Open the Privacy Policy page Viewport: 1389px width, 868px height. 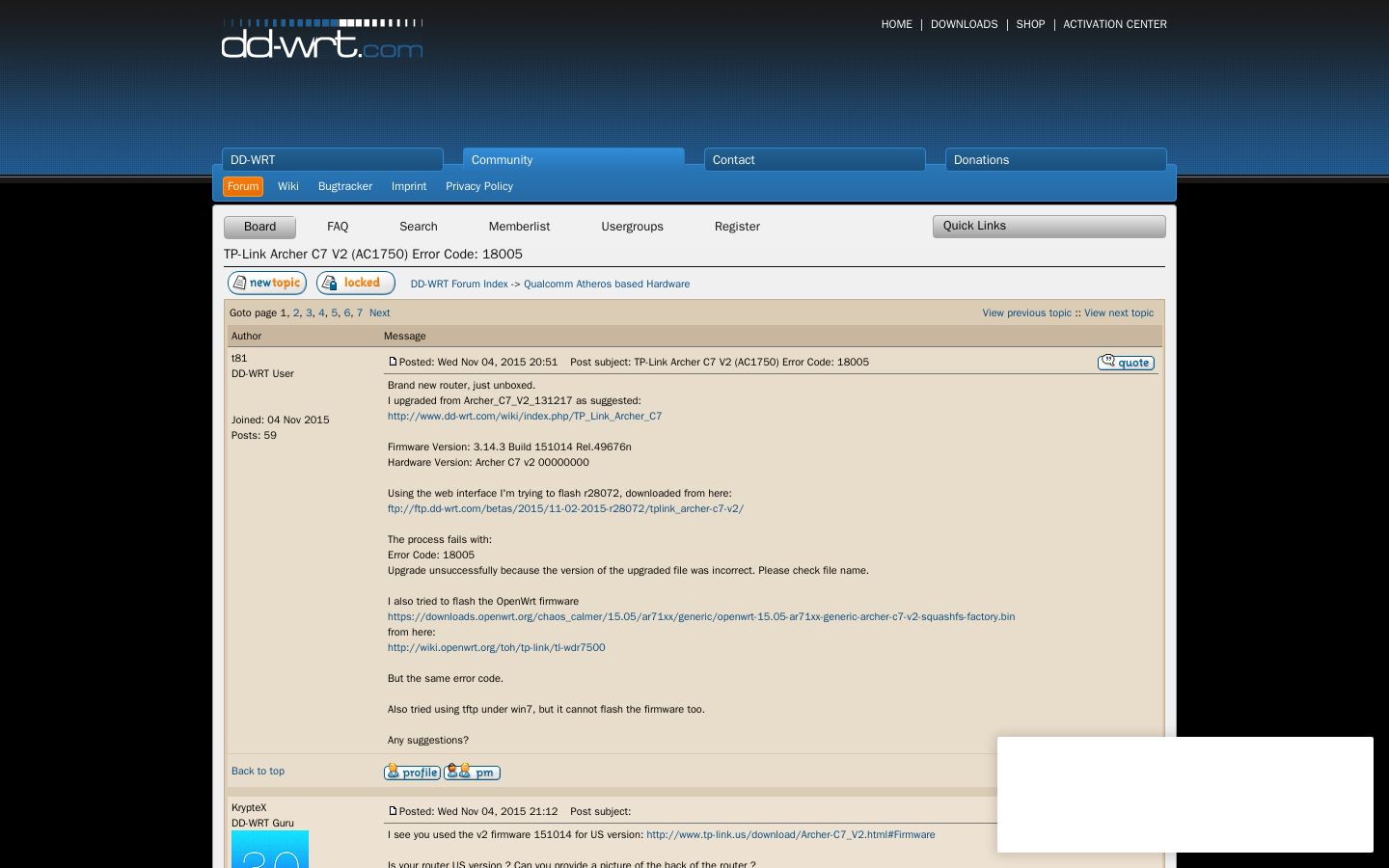tap(479, 186)
